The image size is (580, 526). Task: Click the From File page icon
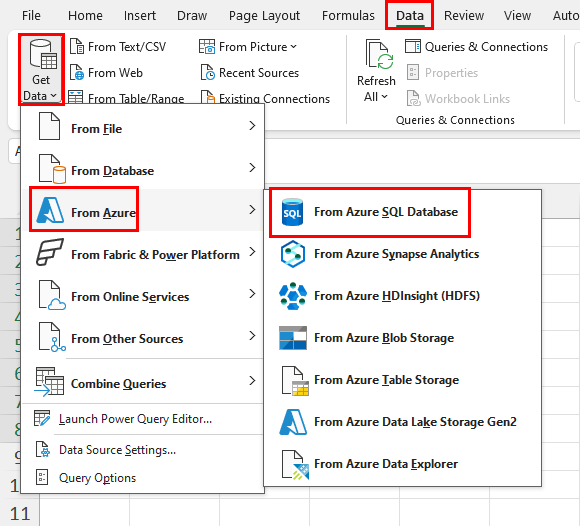pos(49,126)
